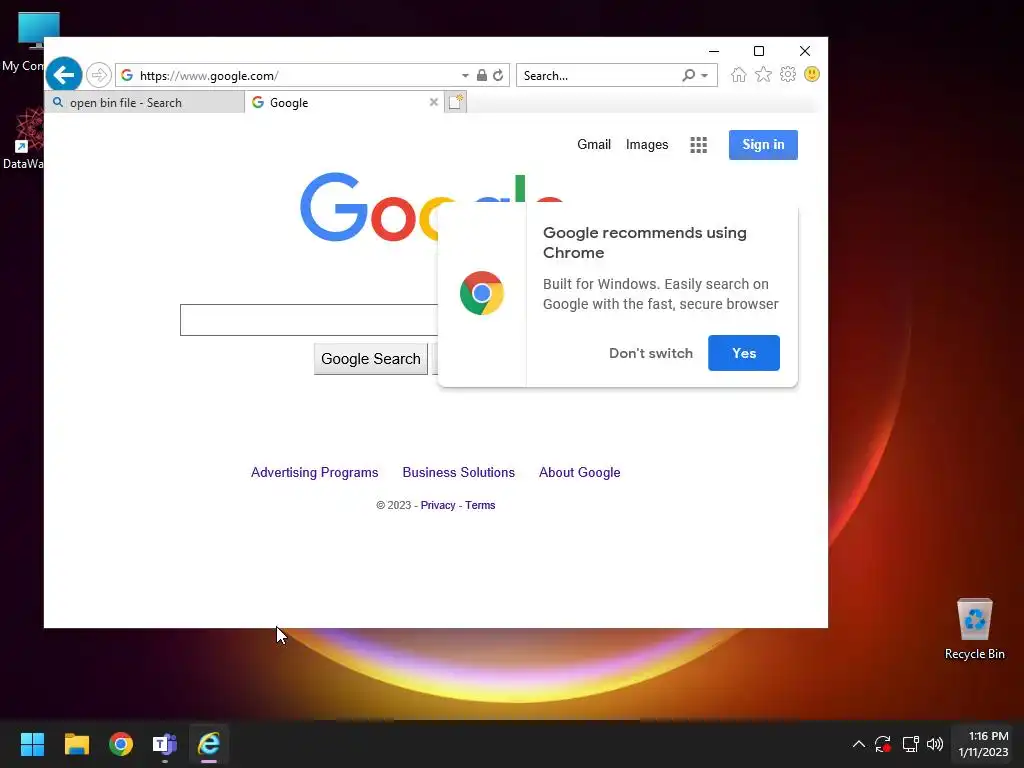1024x768 pixels.
Task: Open Microsoft Teams from the taskbar
Action: 165,744
